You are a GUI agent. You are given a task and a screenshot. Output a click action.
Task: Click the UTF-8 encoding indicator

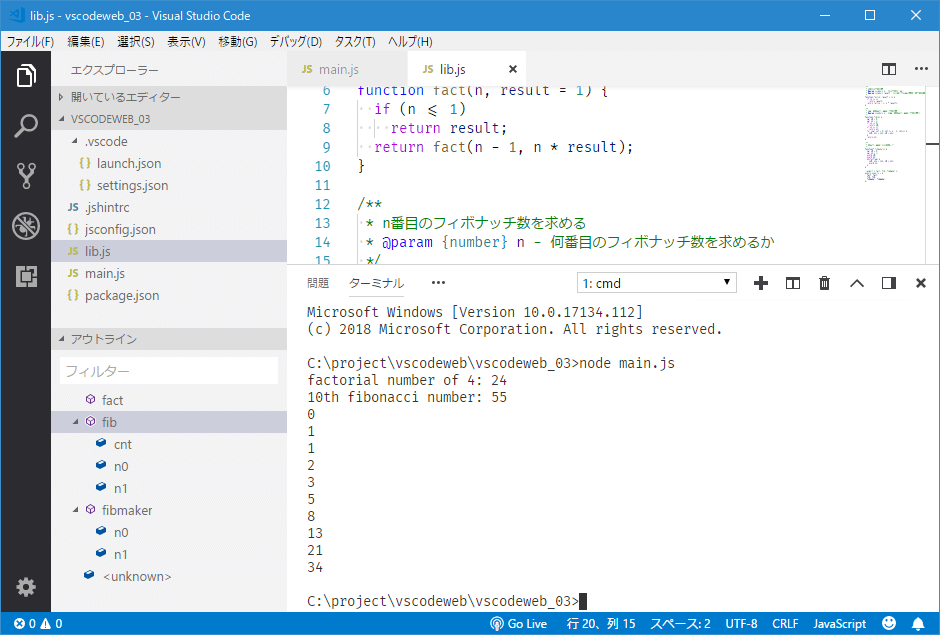[741, 623]
